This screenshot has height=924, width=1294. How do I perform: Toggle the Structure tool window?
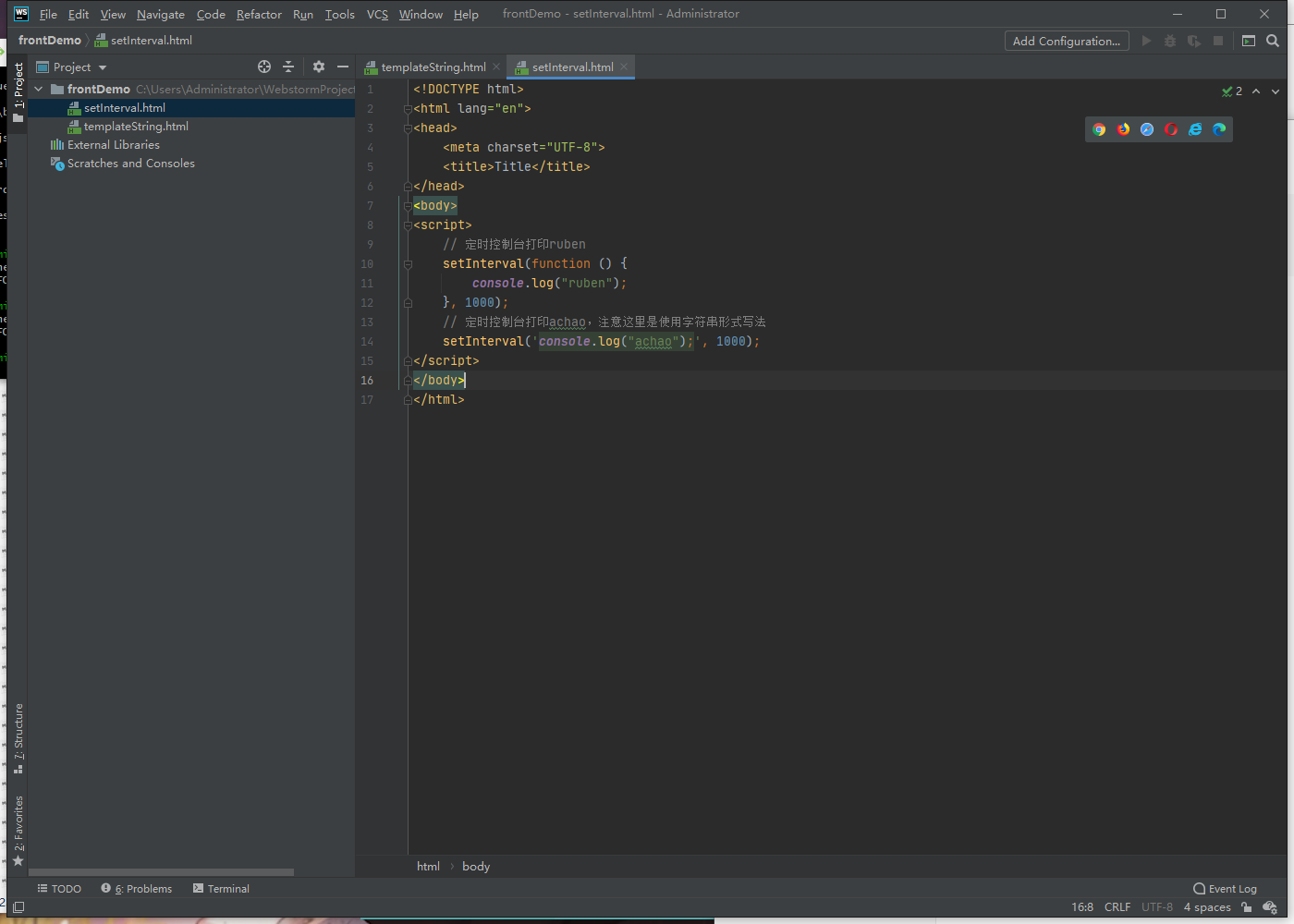tap(18, 736)
